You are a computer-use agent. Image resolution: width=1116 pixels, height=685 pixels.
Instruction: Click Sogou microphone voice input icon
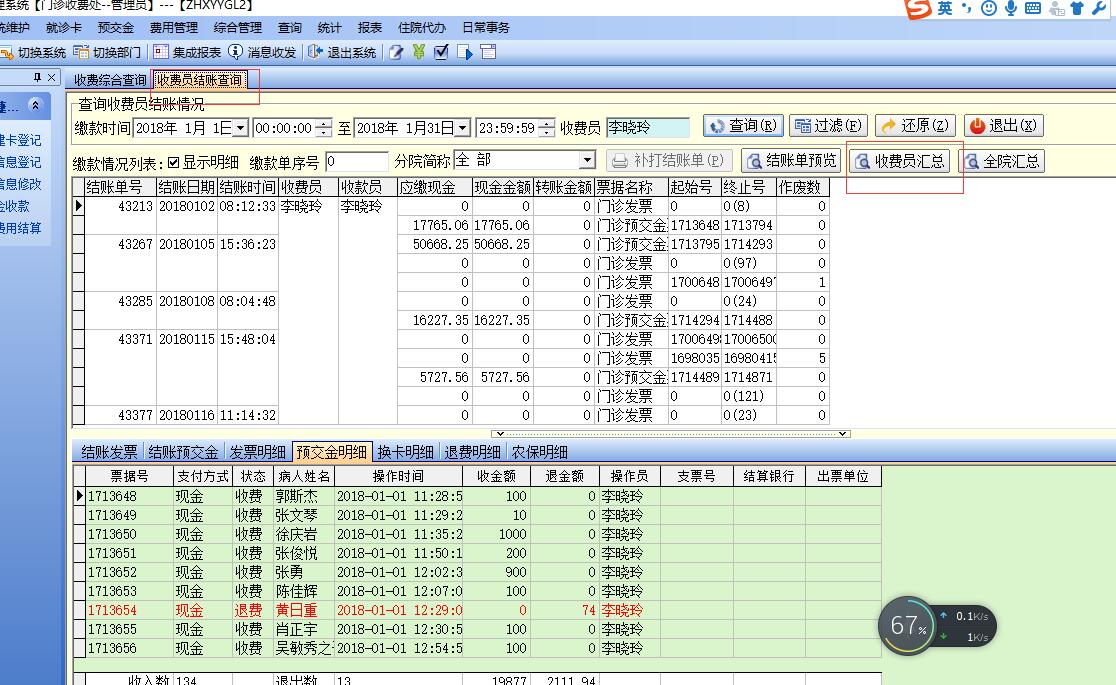pyautogui.click(x=1011, y=9)
